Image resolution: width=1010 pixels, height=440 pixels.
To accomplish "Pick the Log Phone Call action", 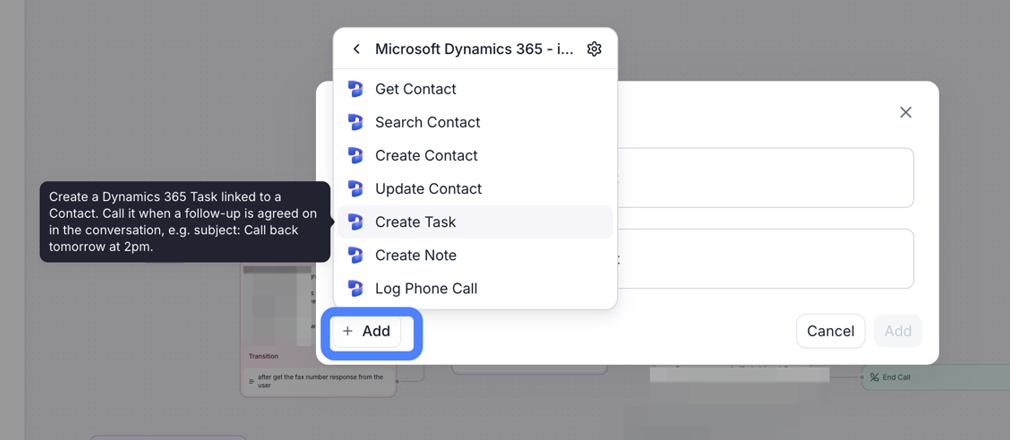I will point(475,289).
